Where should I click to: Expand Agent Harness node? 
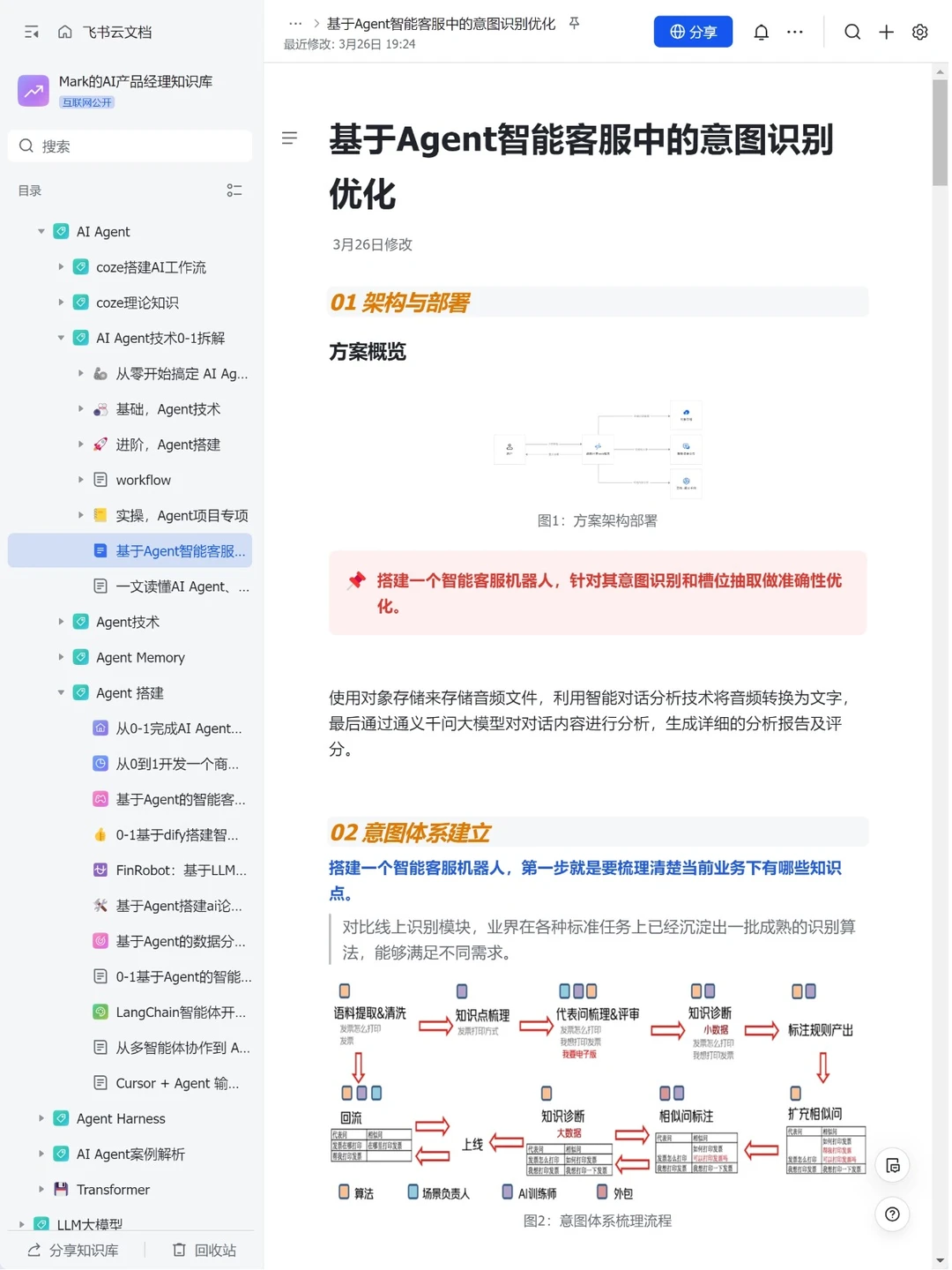[x=41, y=1118]
